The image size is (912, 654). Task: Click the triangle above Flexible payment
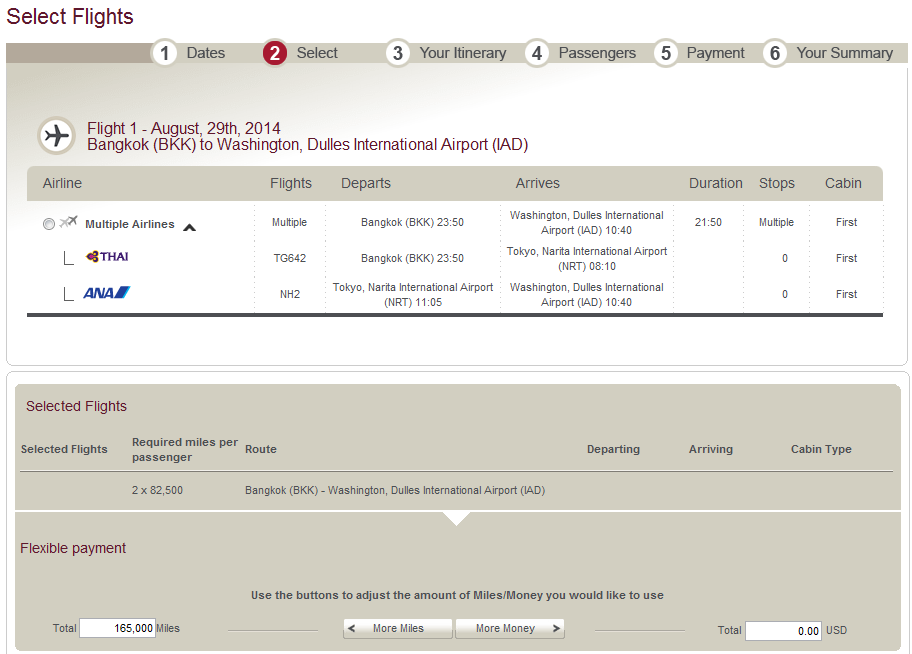[457, 518]
